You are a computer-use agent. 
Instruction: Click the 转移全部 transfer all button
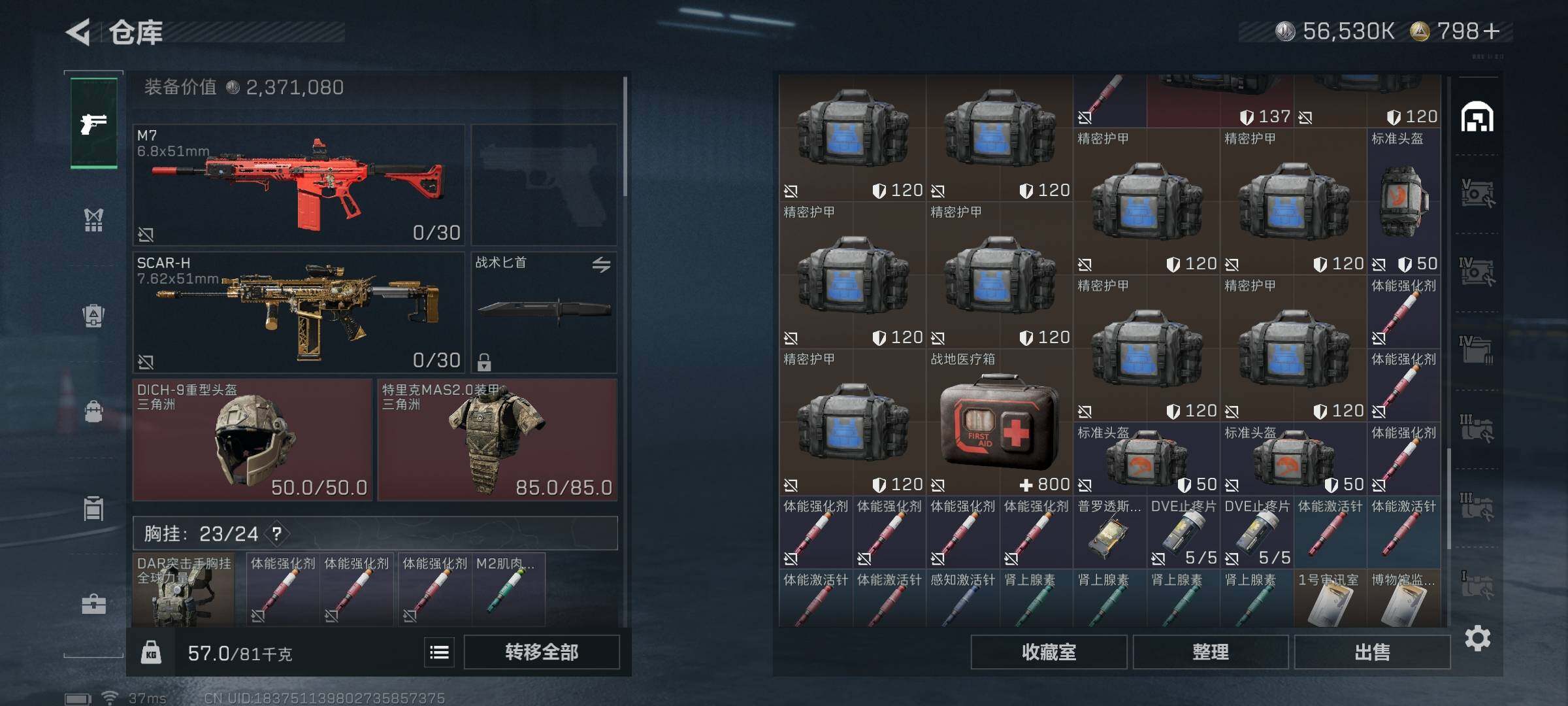point(542,652)
